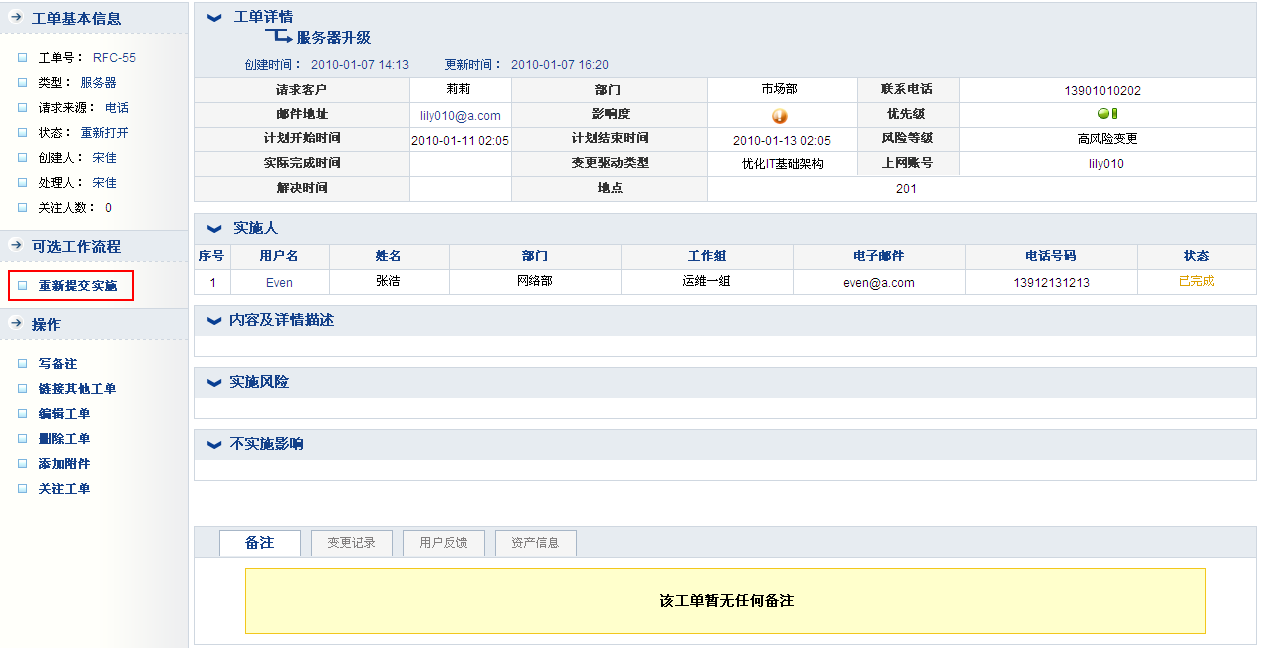Screen dimensions: 1262x648
Task: Switch to the 变更记录 tab
Action: (x=351, y=543)
